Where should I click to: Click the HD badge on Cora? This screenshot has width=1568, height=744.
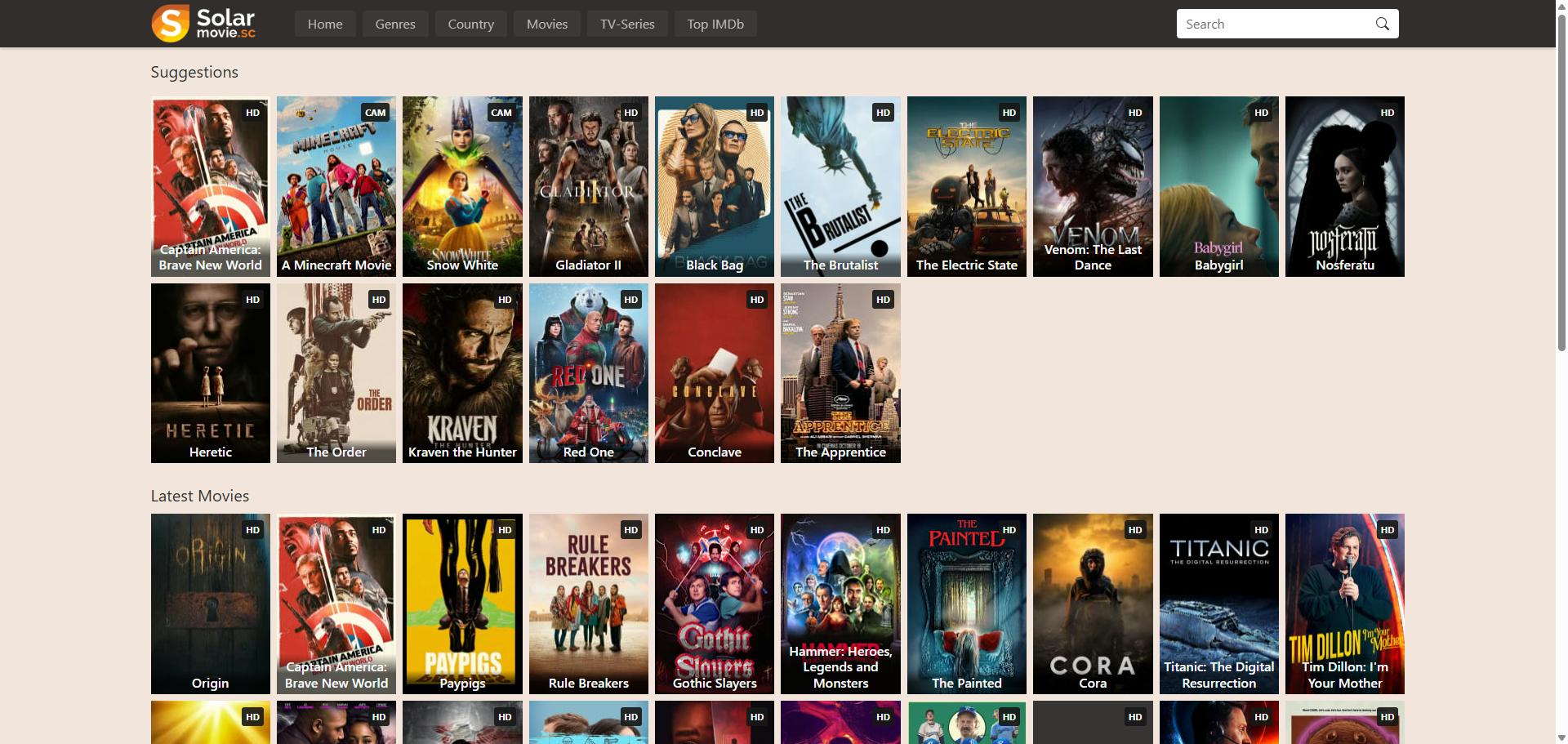[1135, 530]
